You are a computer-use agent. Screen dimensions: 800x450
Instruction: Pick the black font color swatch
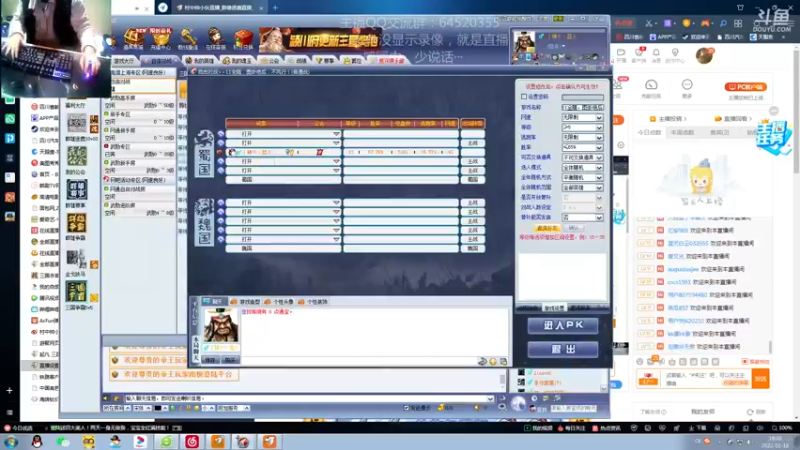click(158, 408)
